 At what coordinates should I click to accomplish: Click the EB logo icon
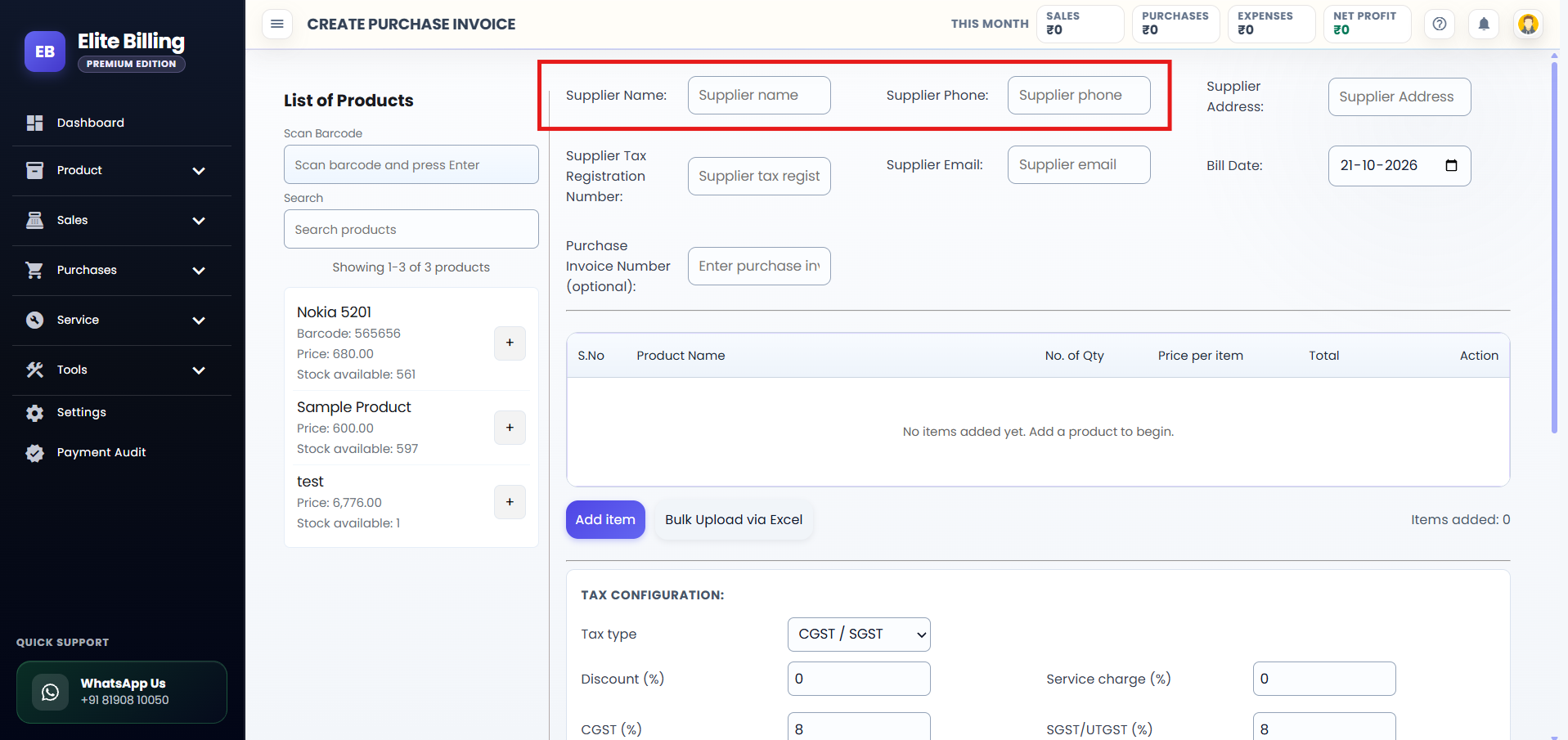tap(45, 52)
